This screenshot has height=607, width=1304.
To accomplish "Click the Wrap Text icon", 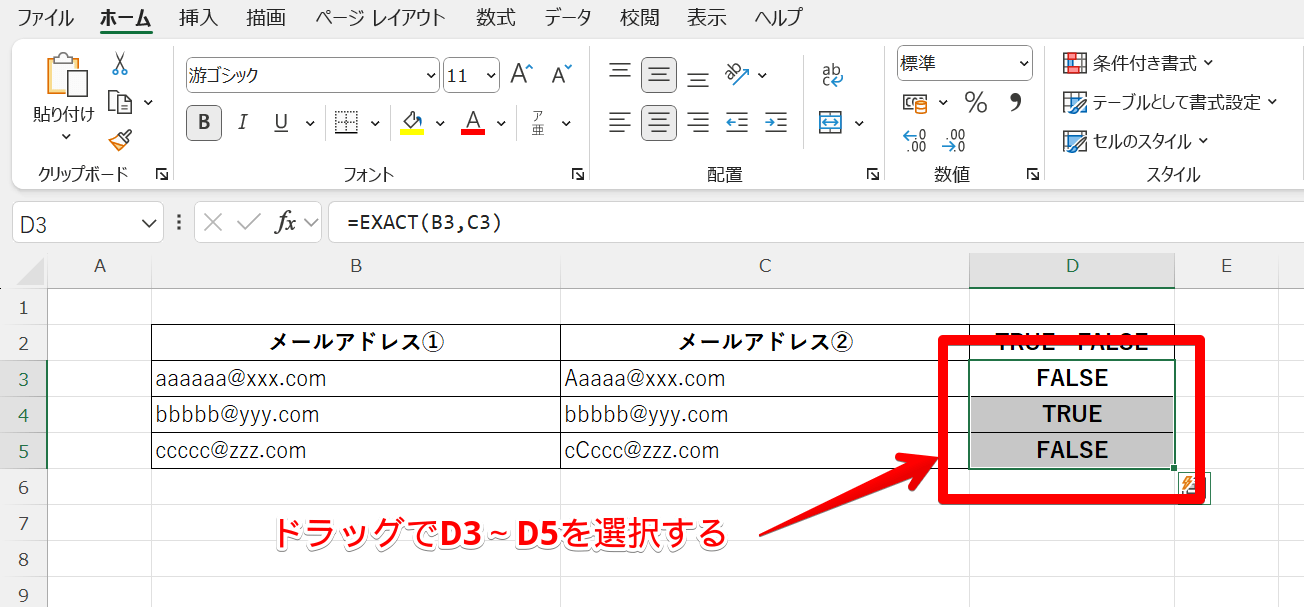I will 832,74.
